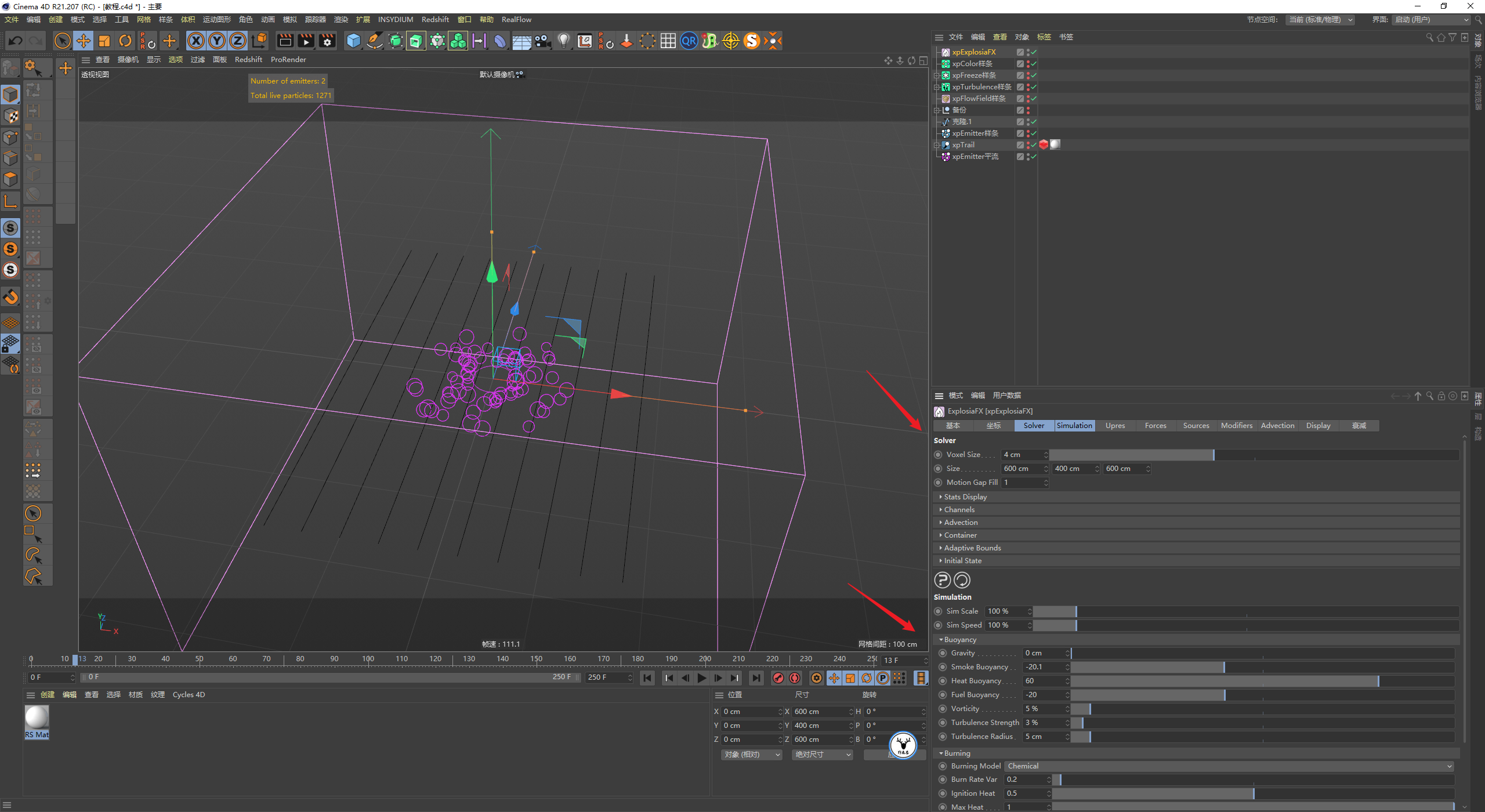Toggle Z axis lock
1485x812 pixels.
[238, 41]
